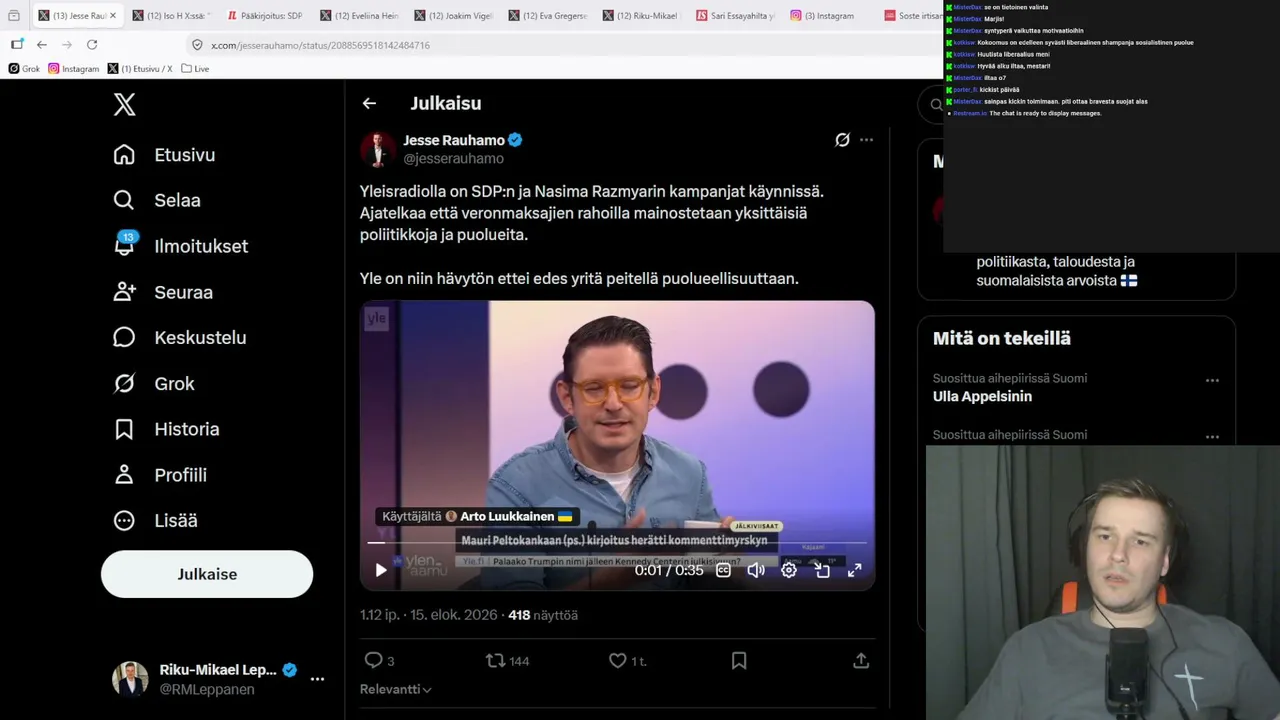
Task: Go back with the Julkaisu back arrow
Action: (x=369, y=103)
